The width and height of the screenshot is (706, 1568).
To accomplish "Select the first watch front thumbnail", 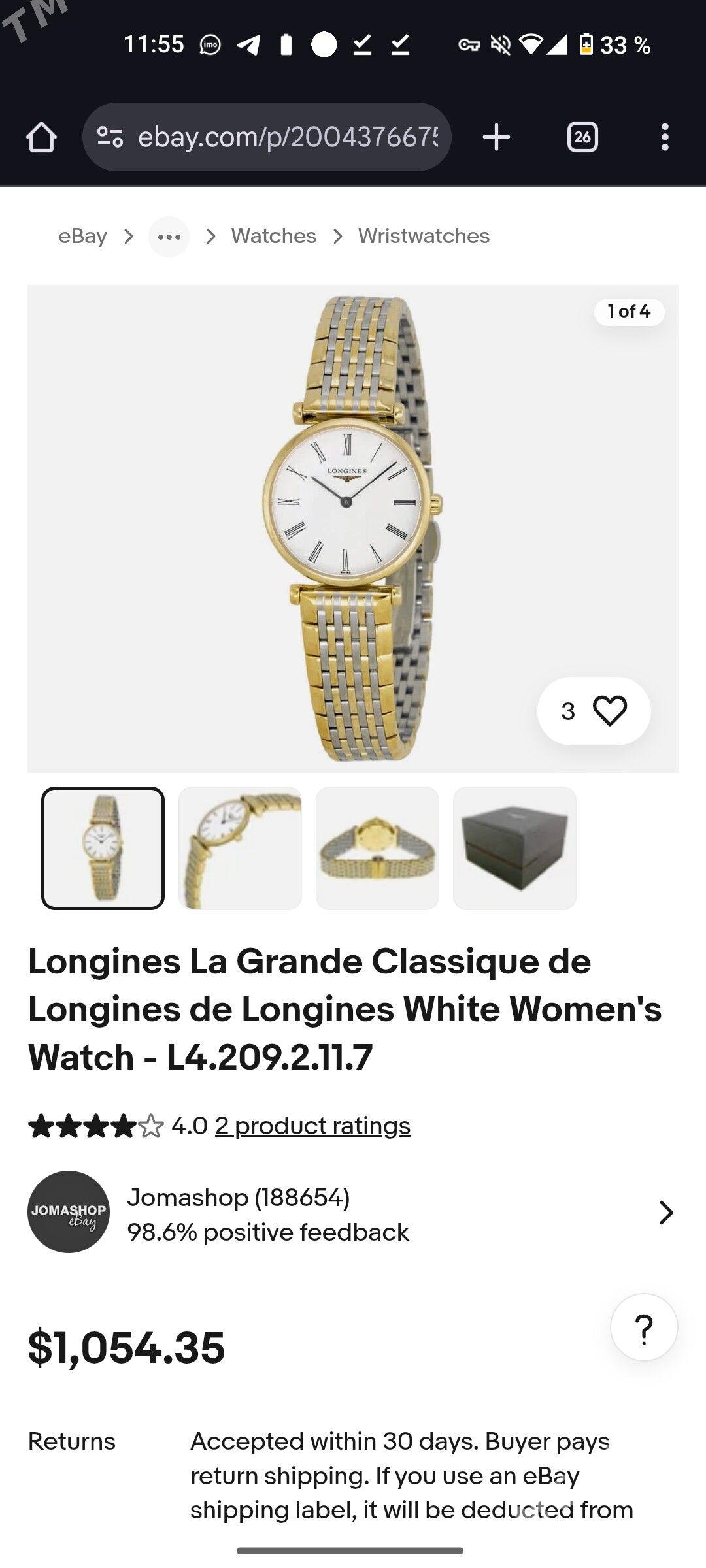I will click(x=103, y=848).
